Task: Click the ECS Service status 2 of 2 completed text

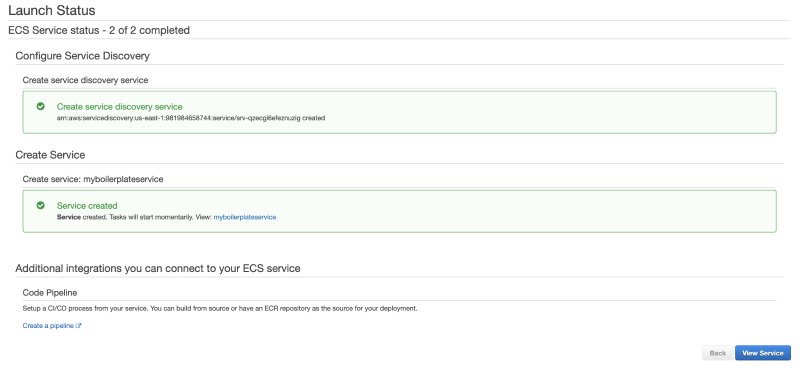Action: [99, 30]
